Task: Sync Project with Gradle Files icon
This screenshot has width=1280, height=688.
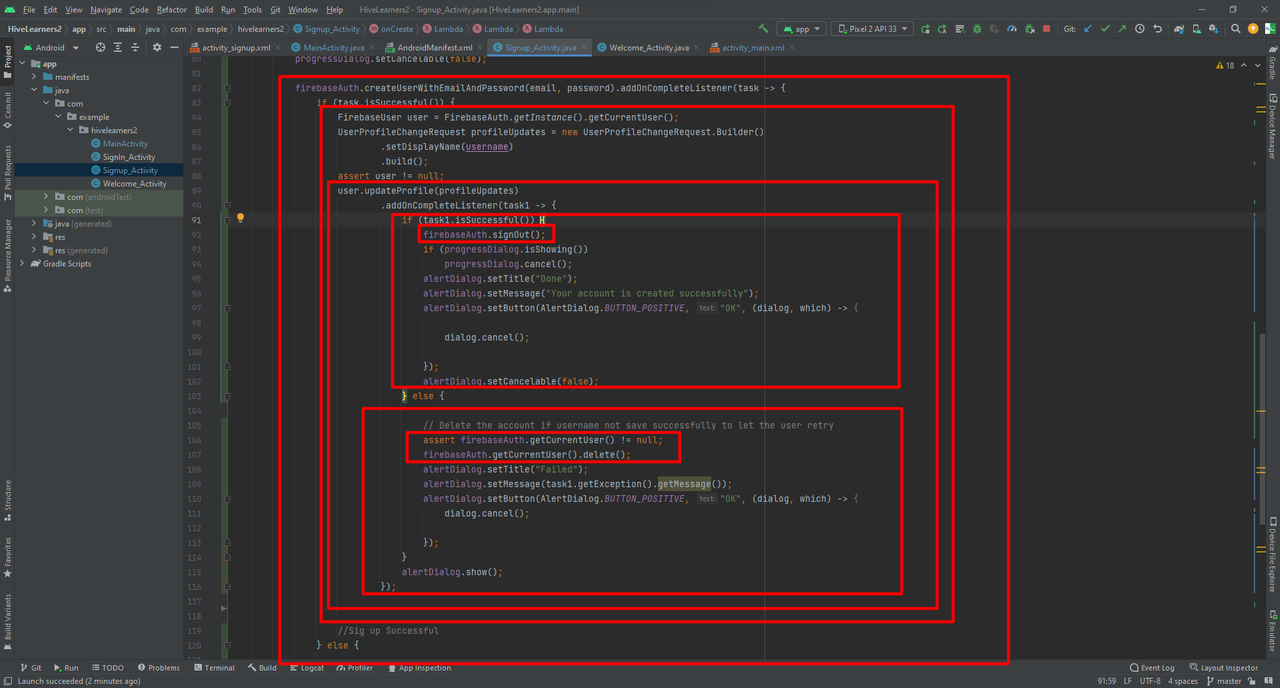Action: (x=1179, y=29)
